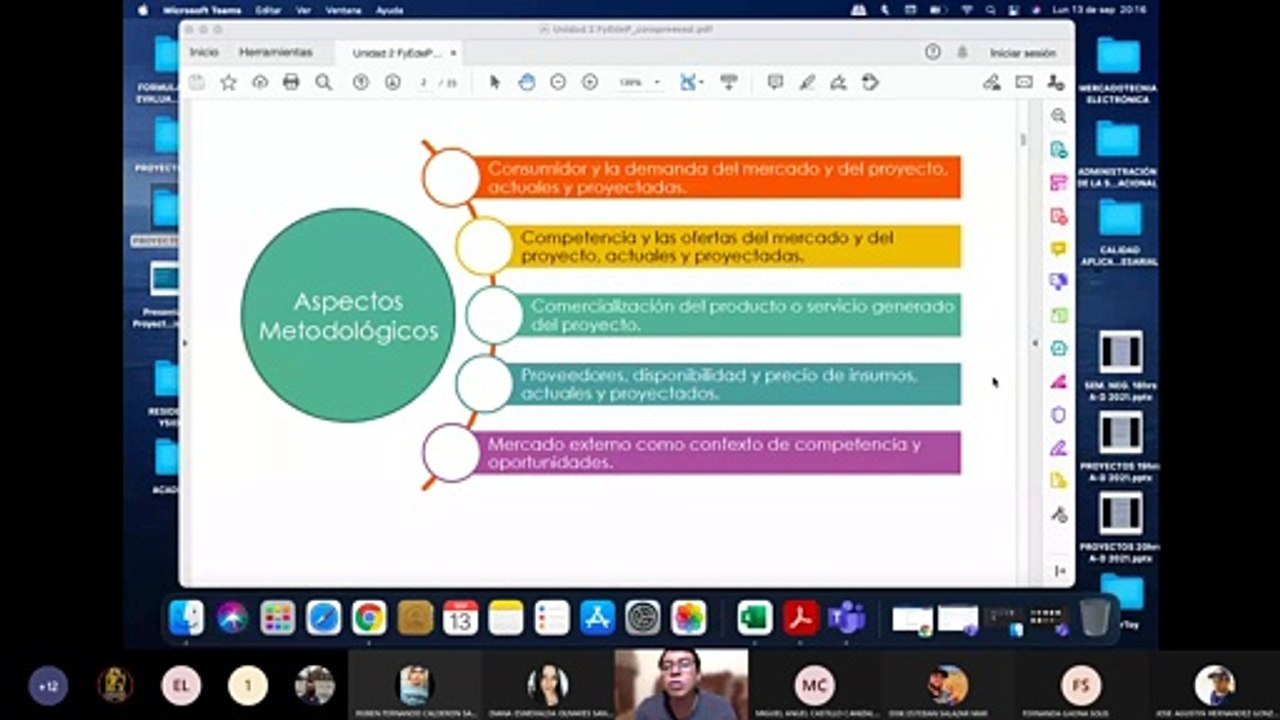Open Editar menu in the menu bar

268,10
